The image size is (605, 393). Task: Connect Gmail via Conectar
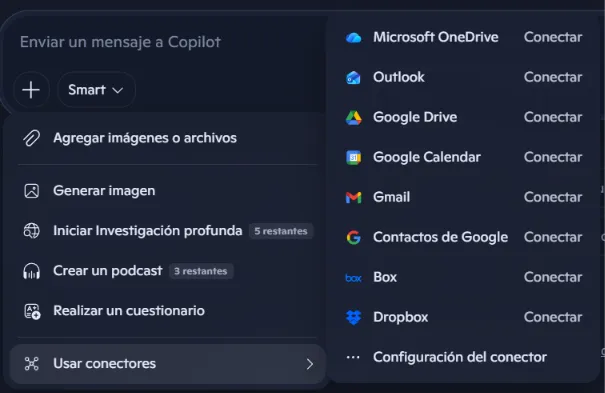pos(553,197)
